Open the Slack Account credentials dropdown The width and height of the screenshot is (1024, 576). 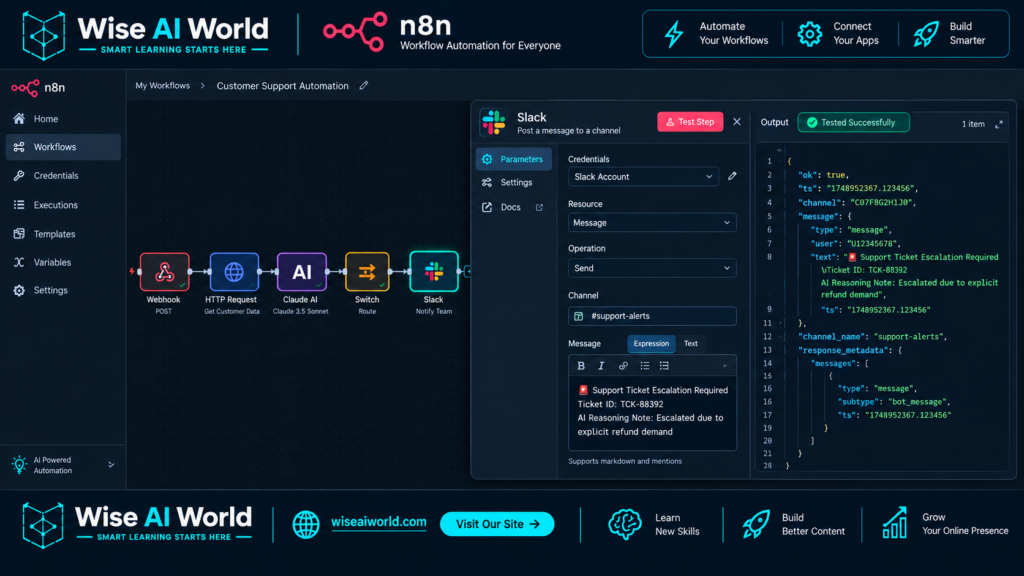(643, 176)
